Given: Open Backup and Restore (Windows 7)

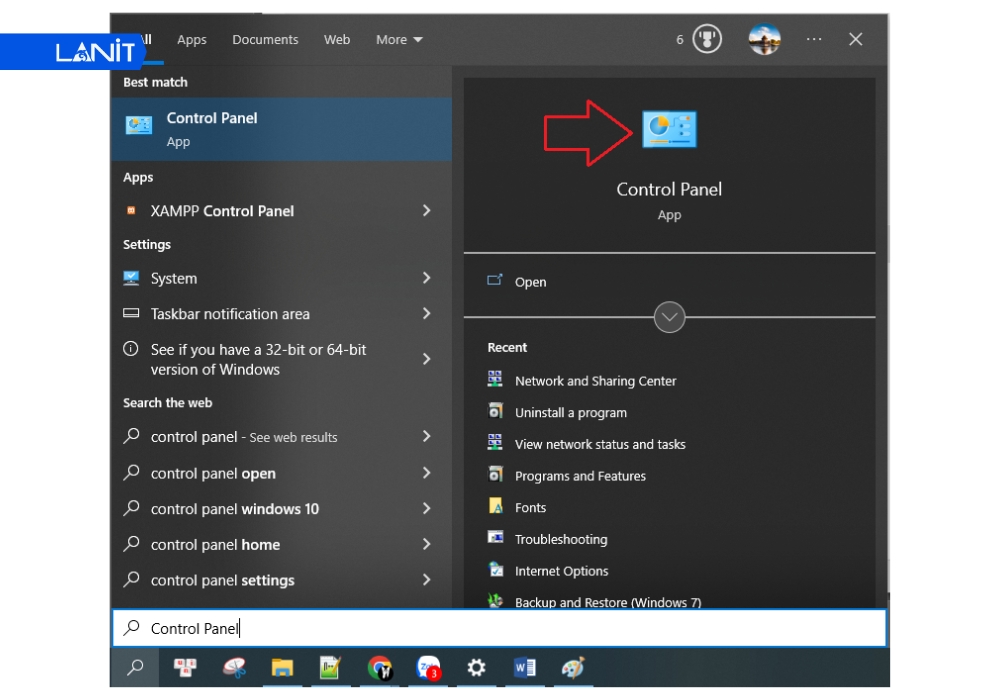Looking at the screenshot, I should pyautogui.click(x=608, y=602).
